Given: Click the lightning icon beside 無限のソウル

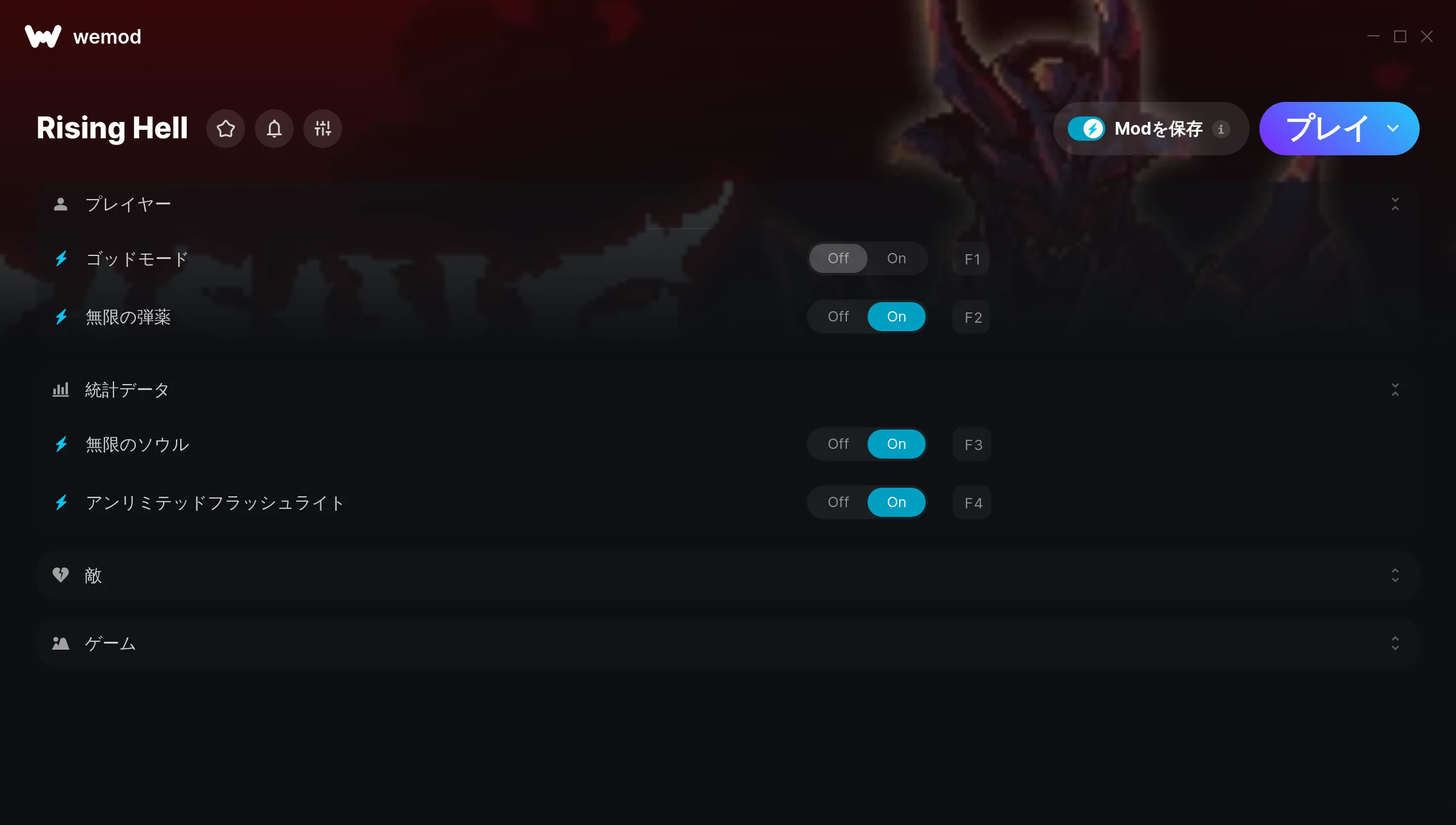Looking at the screenshot, I should [x=61, y=445].
